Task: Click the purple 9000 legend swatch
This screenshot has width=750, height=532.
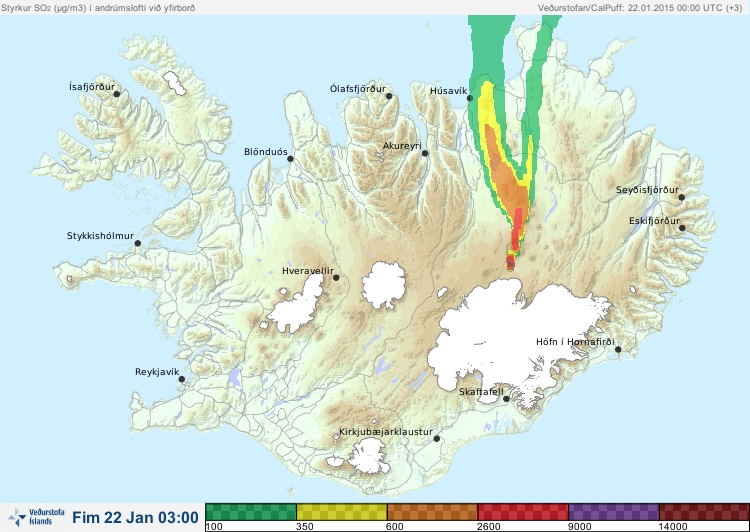Action: click(614, 512)
